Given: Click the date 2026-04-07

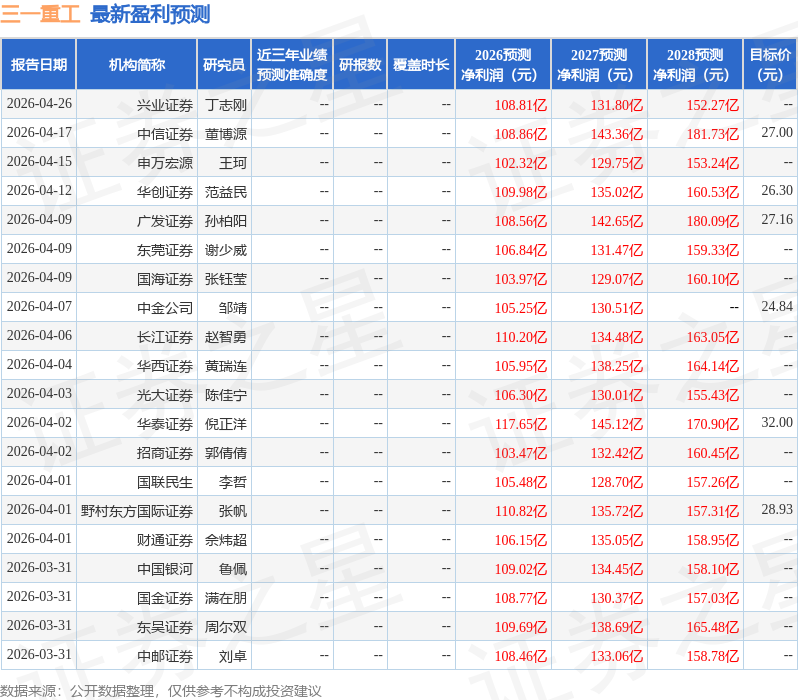Looking at the screenshot, I should coord(39,306).
